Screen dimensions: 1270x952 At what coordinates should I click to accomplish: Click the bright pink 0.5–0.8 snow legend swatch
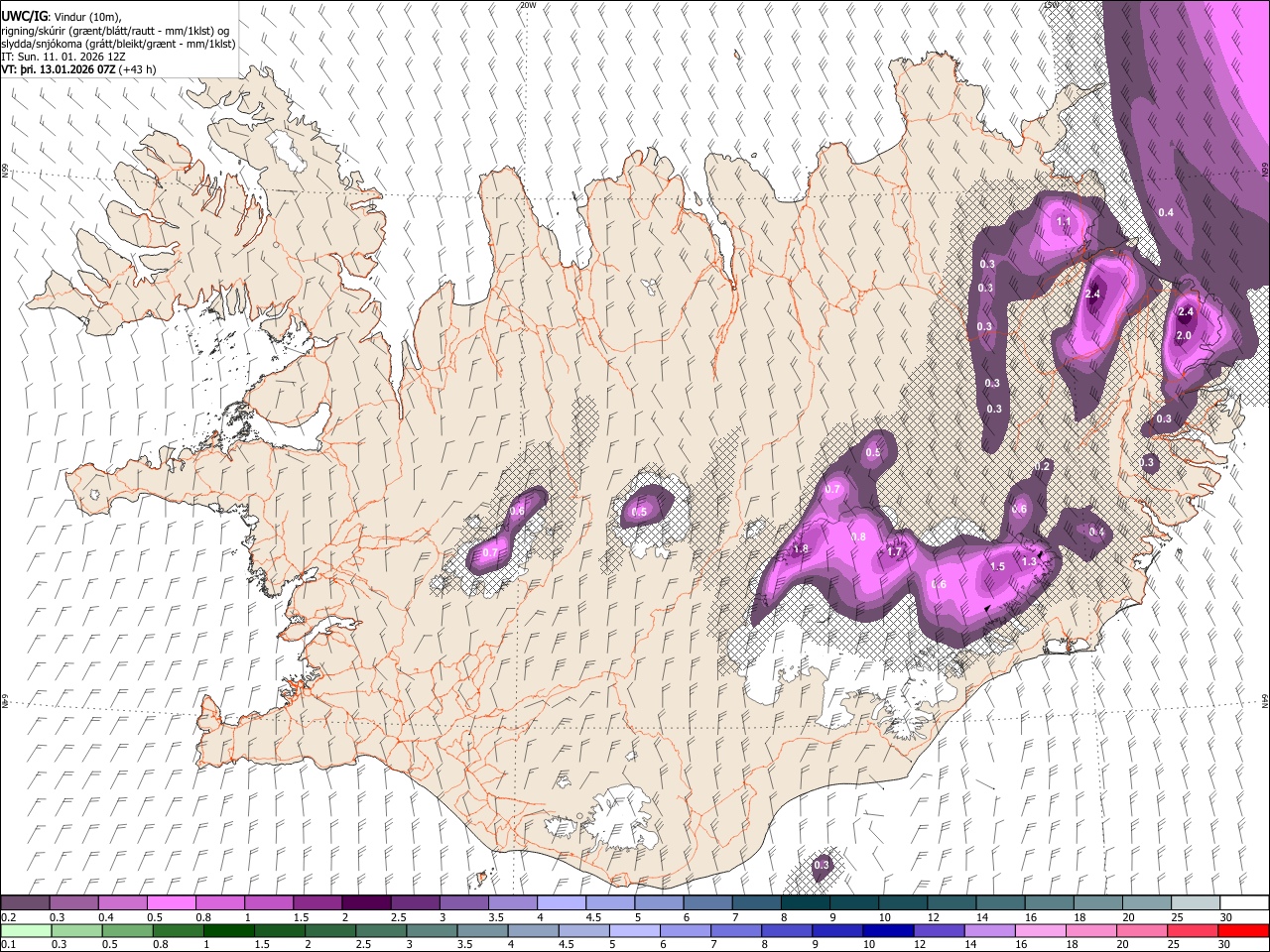pos(171,903)
